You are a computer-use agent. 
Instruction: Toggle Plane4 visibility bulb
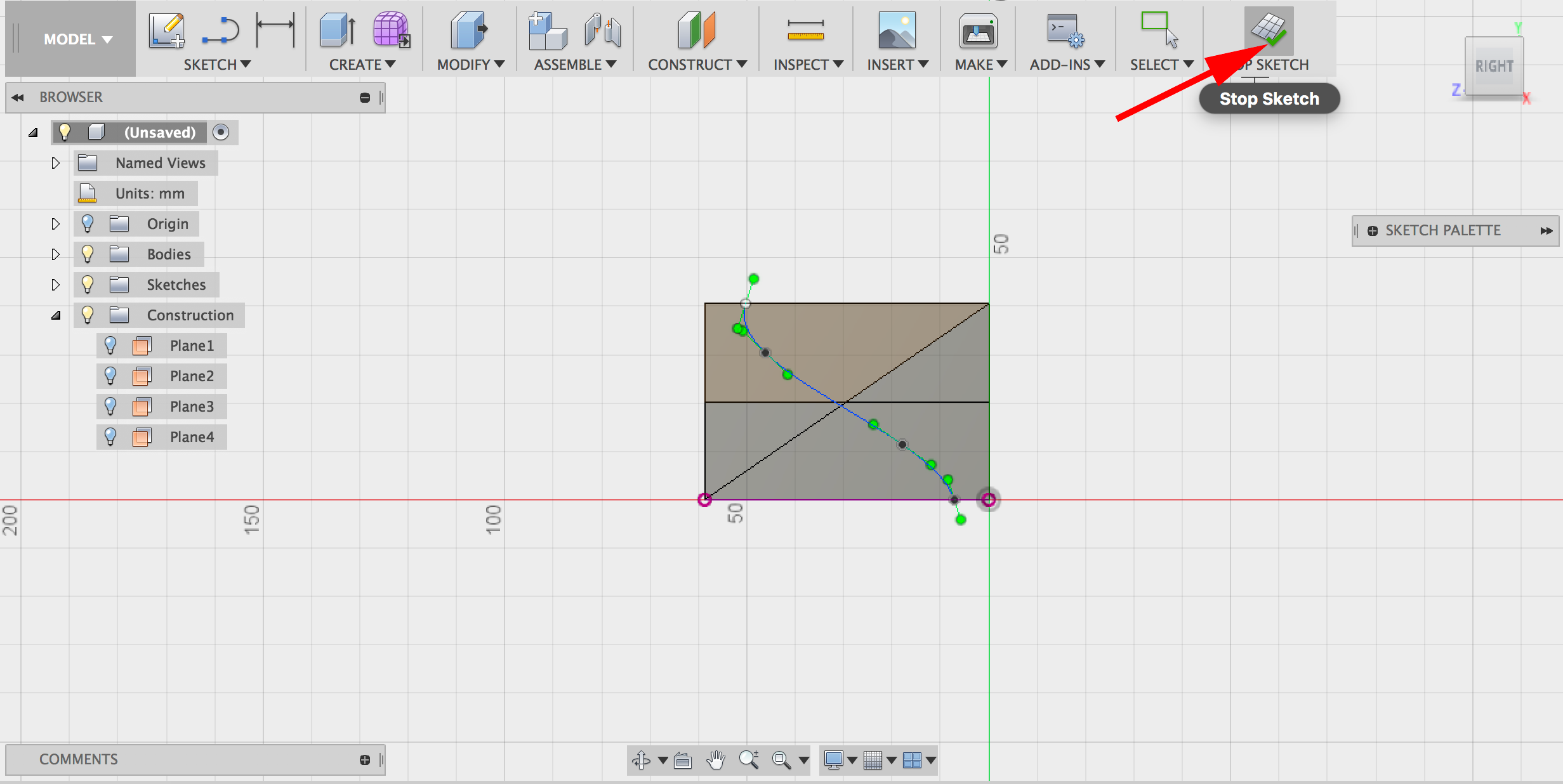click(110, 436)
